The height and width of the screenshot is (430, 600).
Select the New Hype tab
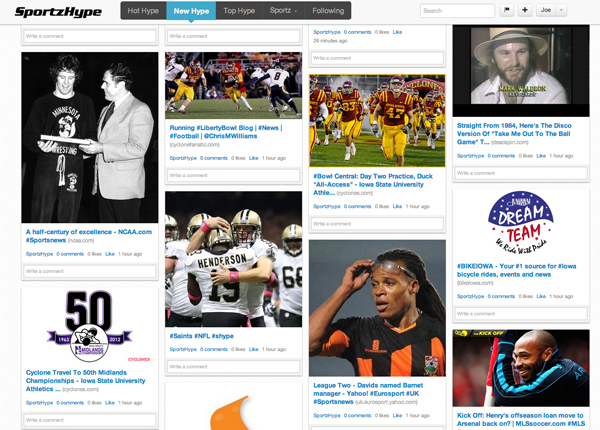[190, 11]
